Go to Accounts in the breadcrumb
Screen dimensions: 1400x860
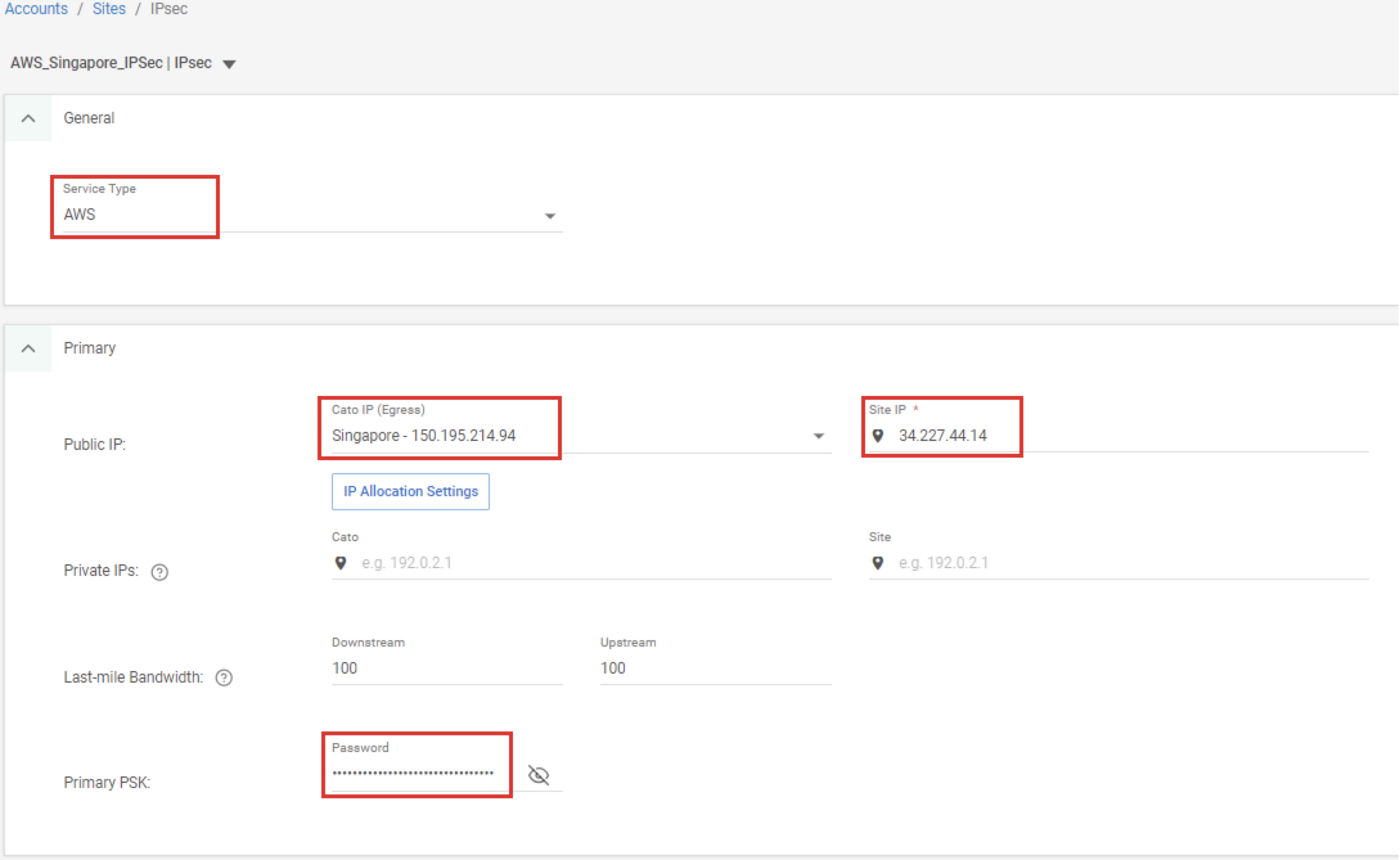click(36, 9)
